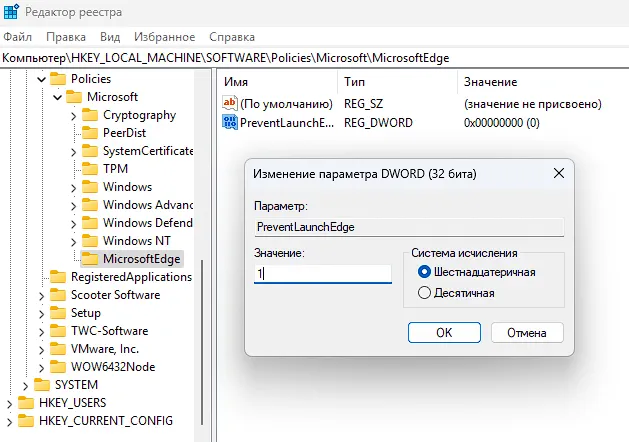Expand the Windows NT node chevron
The height and width of the screenshot is (442, 629).
[73, 242]
